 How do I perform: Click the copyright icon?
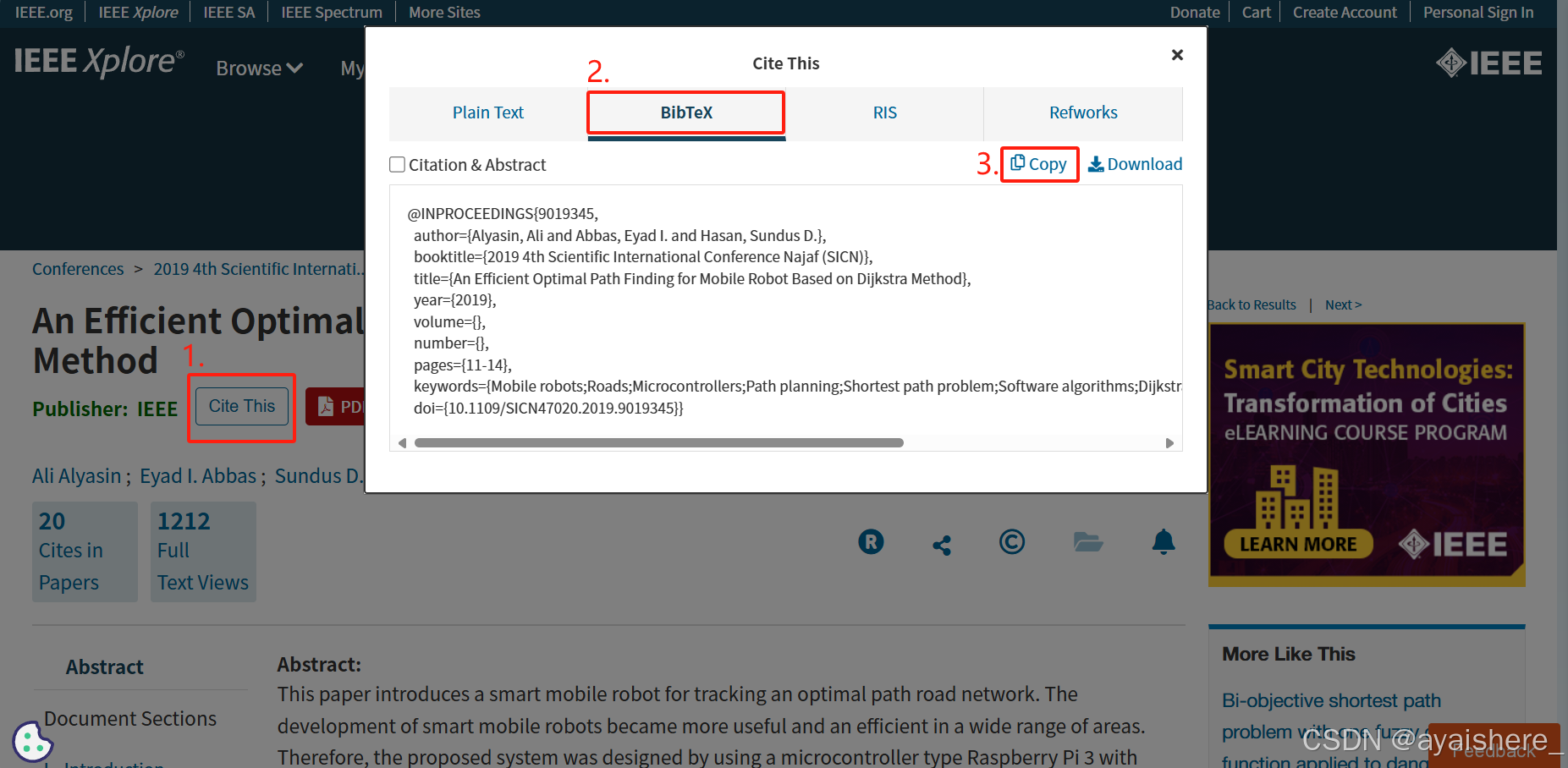tap(1011, 541)
